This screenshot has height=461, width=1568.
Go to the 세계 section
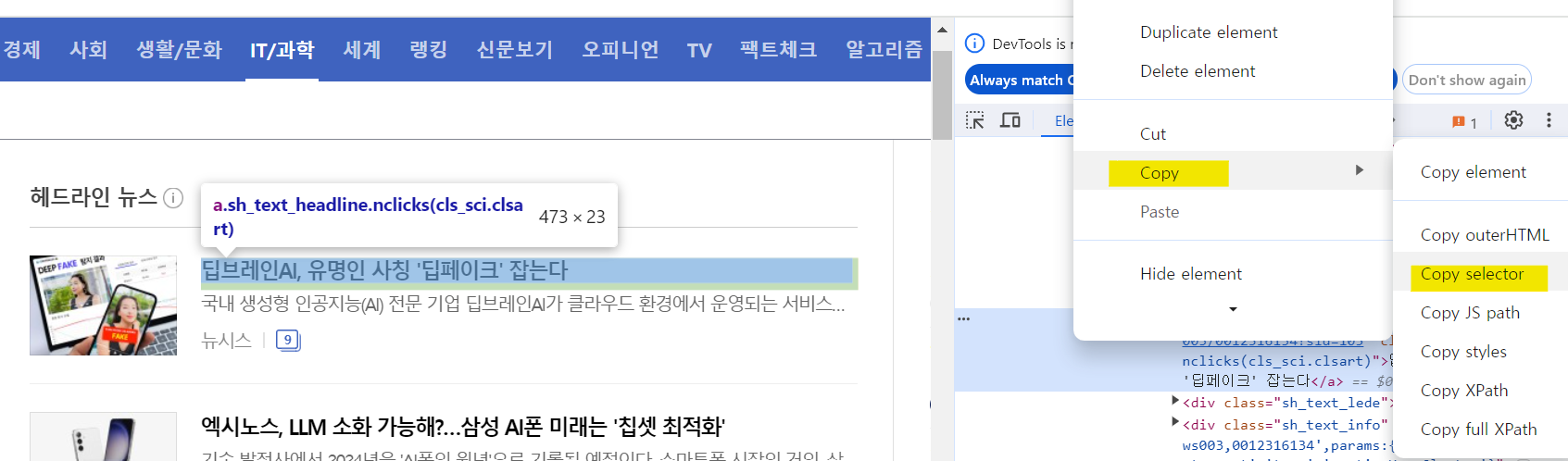point(362,50)
